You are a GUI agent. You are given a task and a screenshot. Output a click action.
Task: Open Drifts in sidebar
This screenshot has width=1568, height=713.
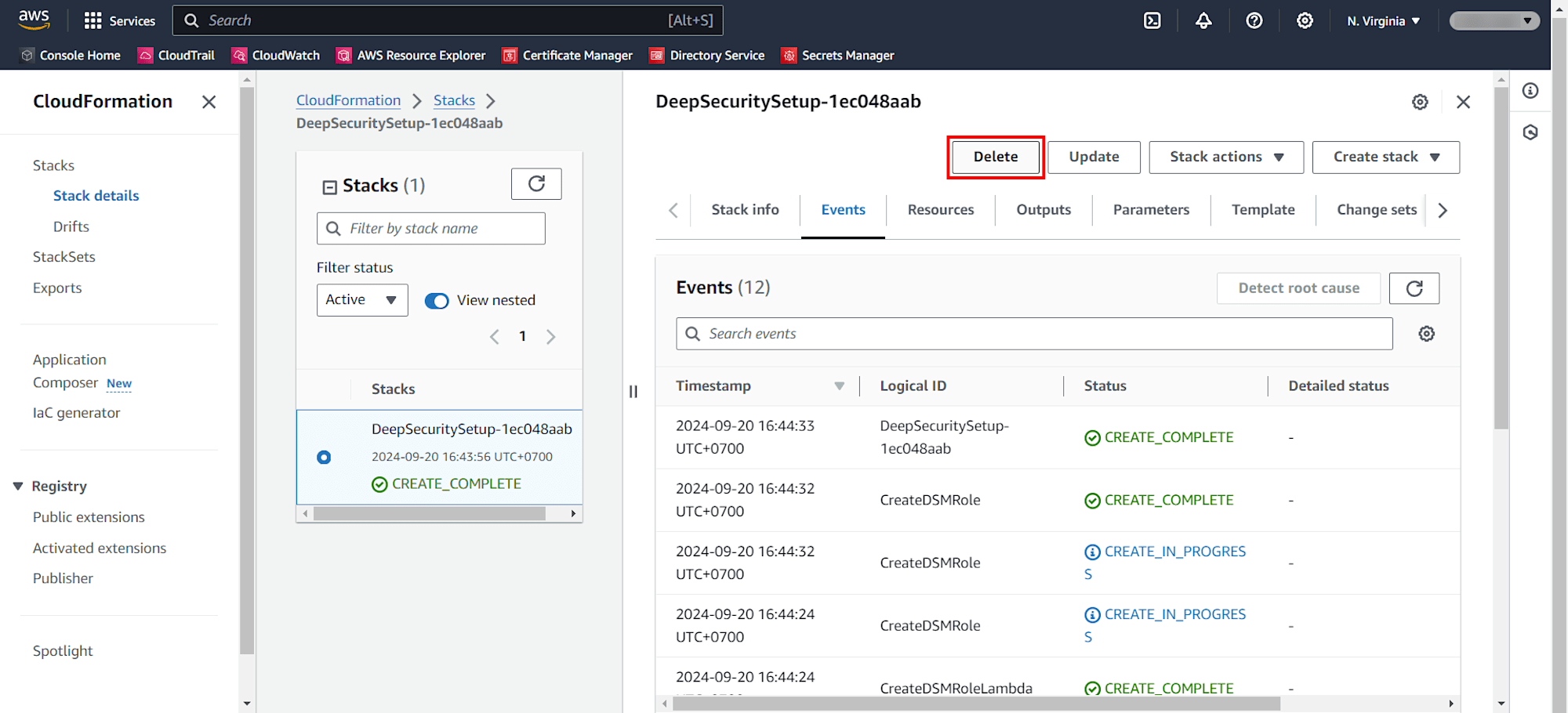(71, 226)
